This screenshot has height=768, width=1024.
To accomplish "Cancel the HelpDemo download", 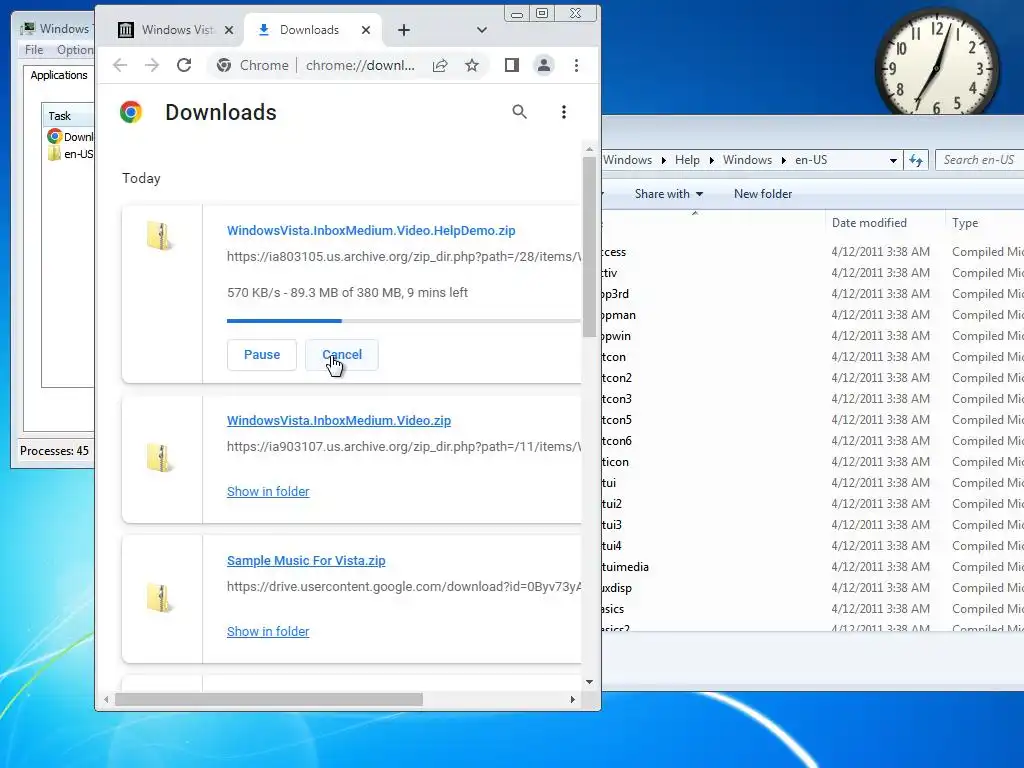I will [342, 355].
